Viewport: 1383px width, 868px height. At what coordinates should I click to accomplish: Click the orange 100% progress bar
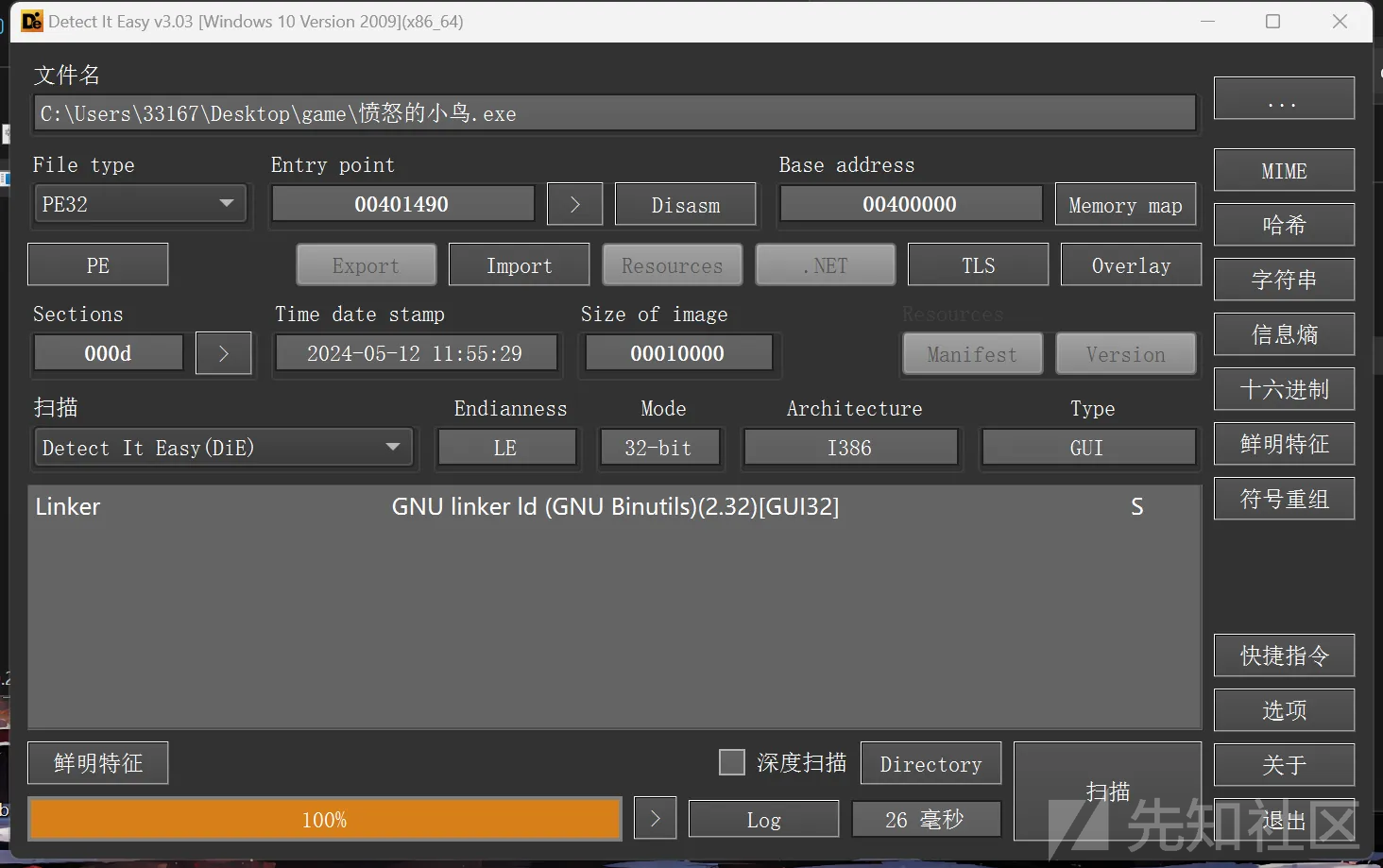[x=325, y=819]
